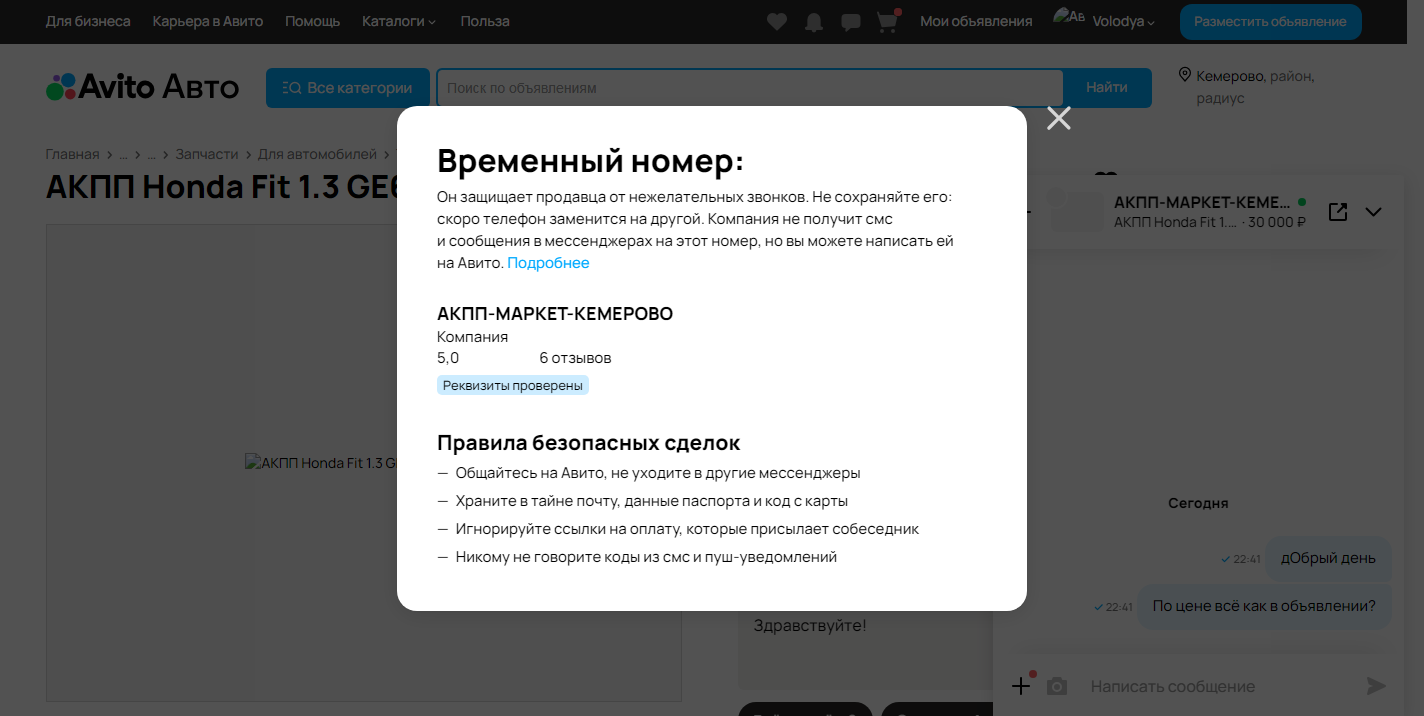This screenshot has width=1424, height=716.
Task: Open messages speech bubble icon
Action: tap(851, 21)
